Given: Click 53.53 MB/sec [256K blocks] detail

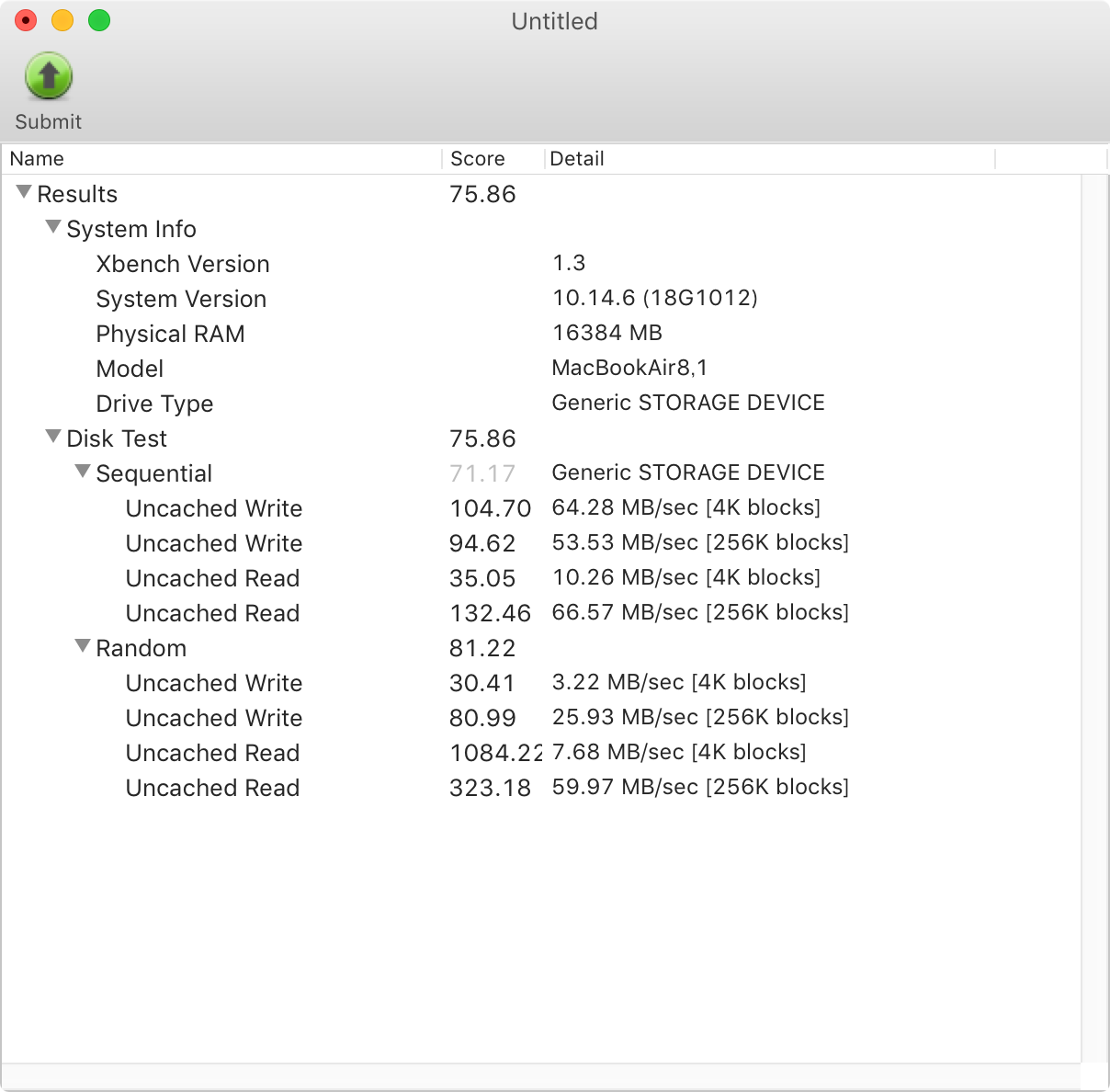Looking at the screenshot, I should coord(700,542).
